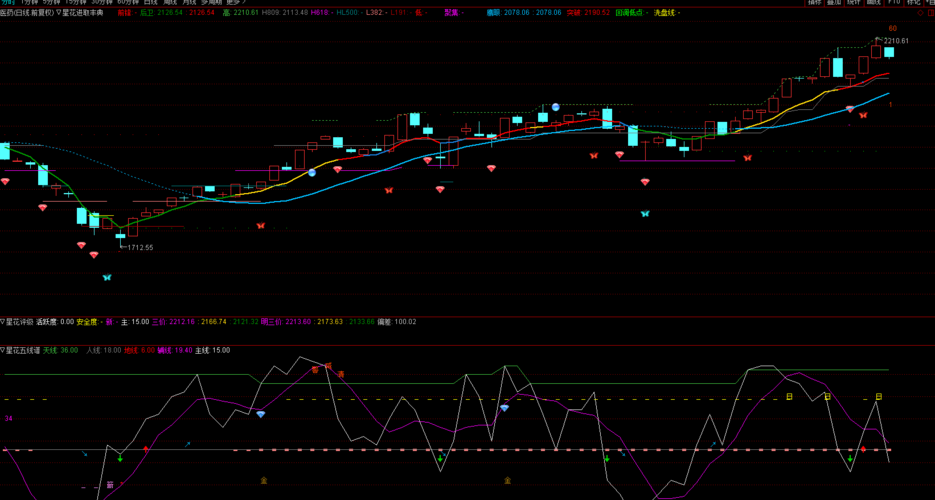Collapse the 星花评级 indicator panel triangle
The image size is (935, 500).
tap(2, 321)
